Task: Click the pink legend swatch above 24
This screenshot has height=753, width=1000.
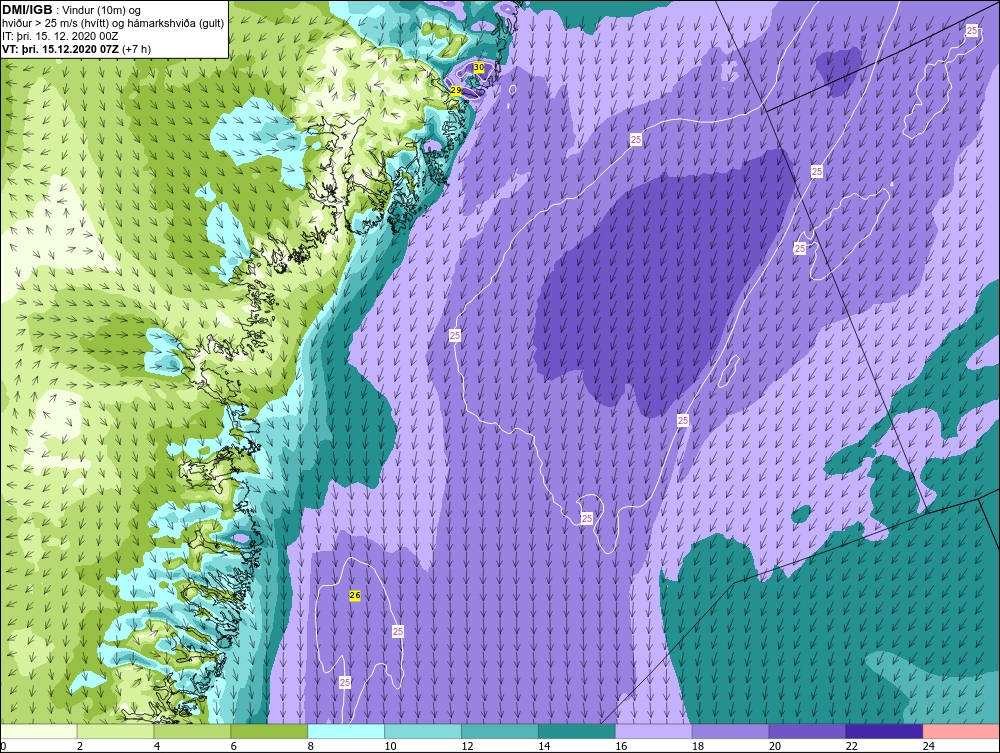Action: (961, 731)
